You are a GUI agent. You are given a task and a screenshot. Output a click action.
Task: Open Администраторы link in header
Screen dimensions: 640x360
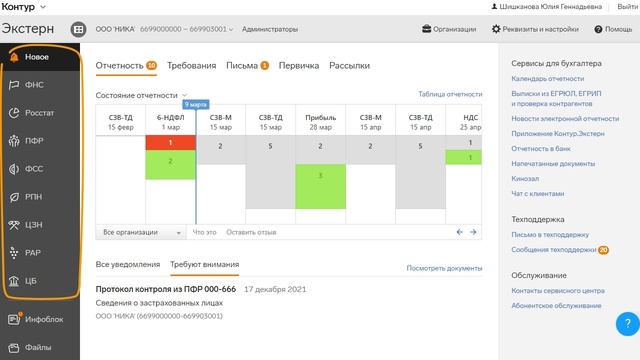(x=270, y=29)
